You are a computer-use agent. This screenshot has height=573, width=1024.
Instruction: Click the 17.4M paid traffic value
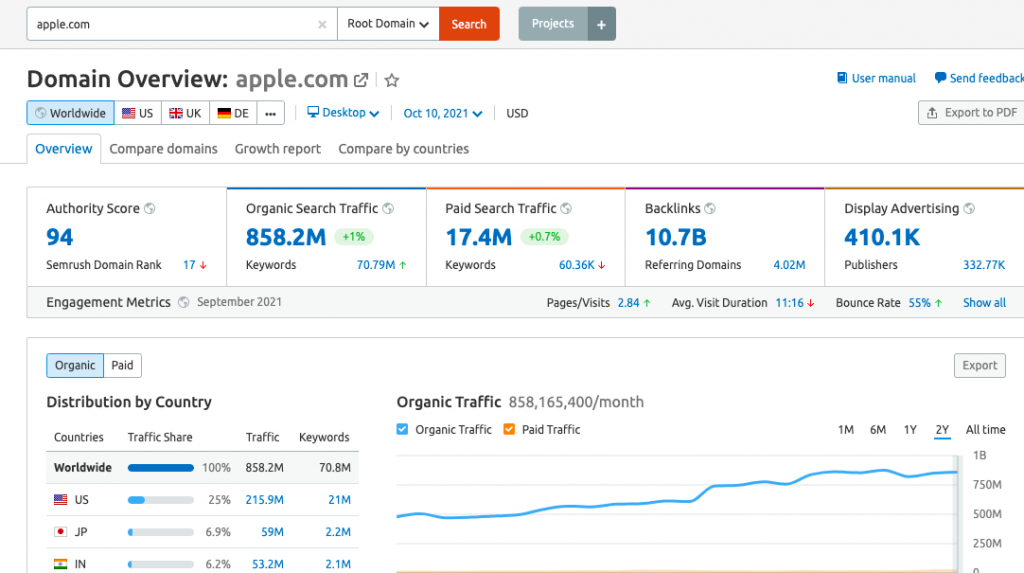[x=478, y=237]
